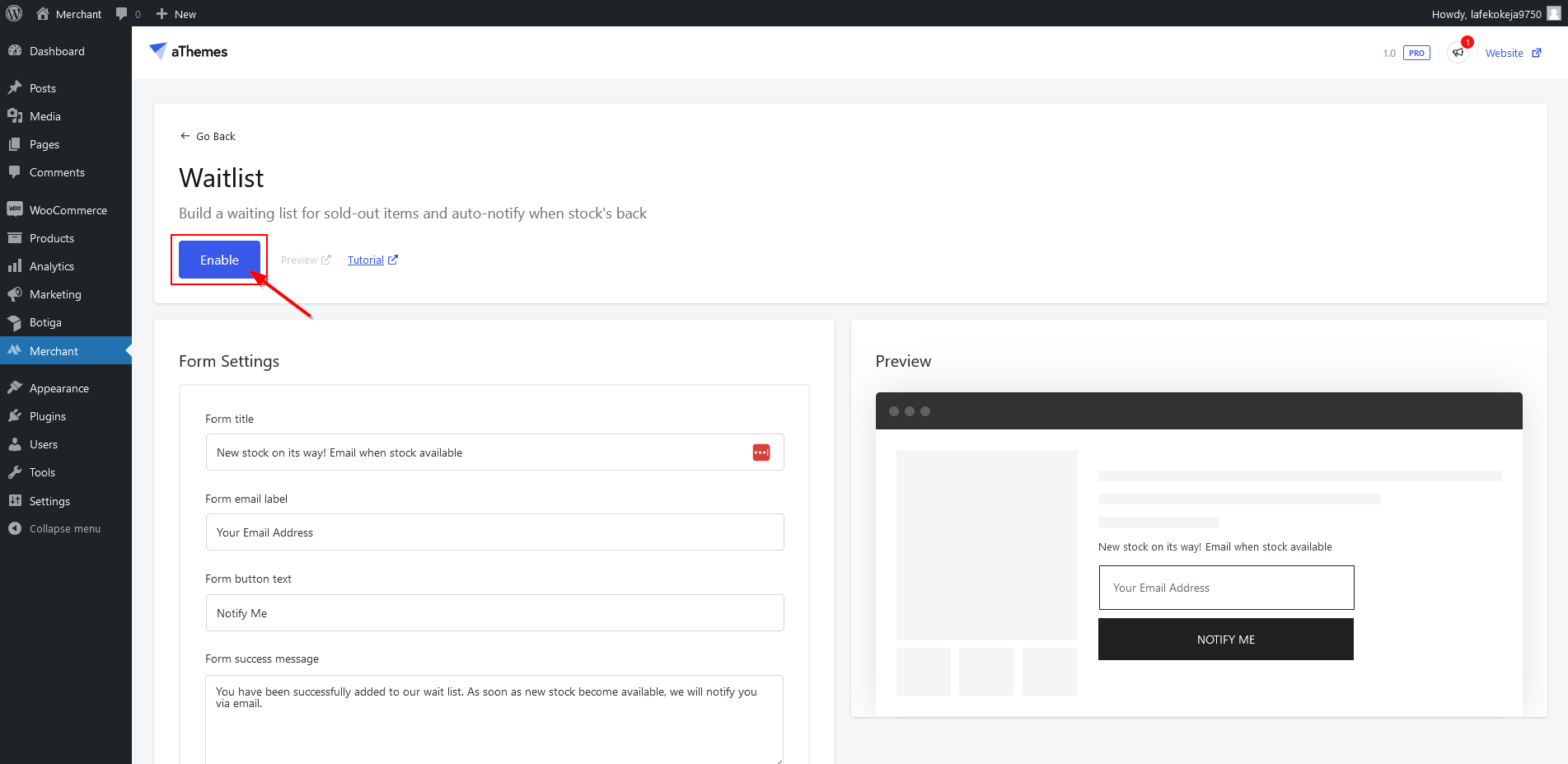Click the Dashboard gauge icon
Screen dimensions: 1568x764
pyautogui.click(x=15, y=51)
